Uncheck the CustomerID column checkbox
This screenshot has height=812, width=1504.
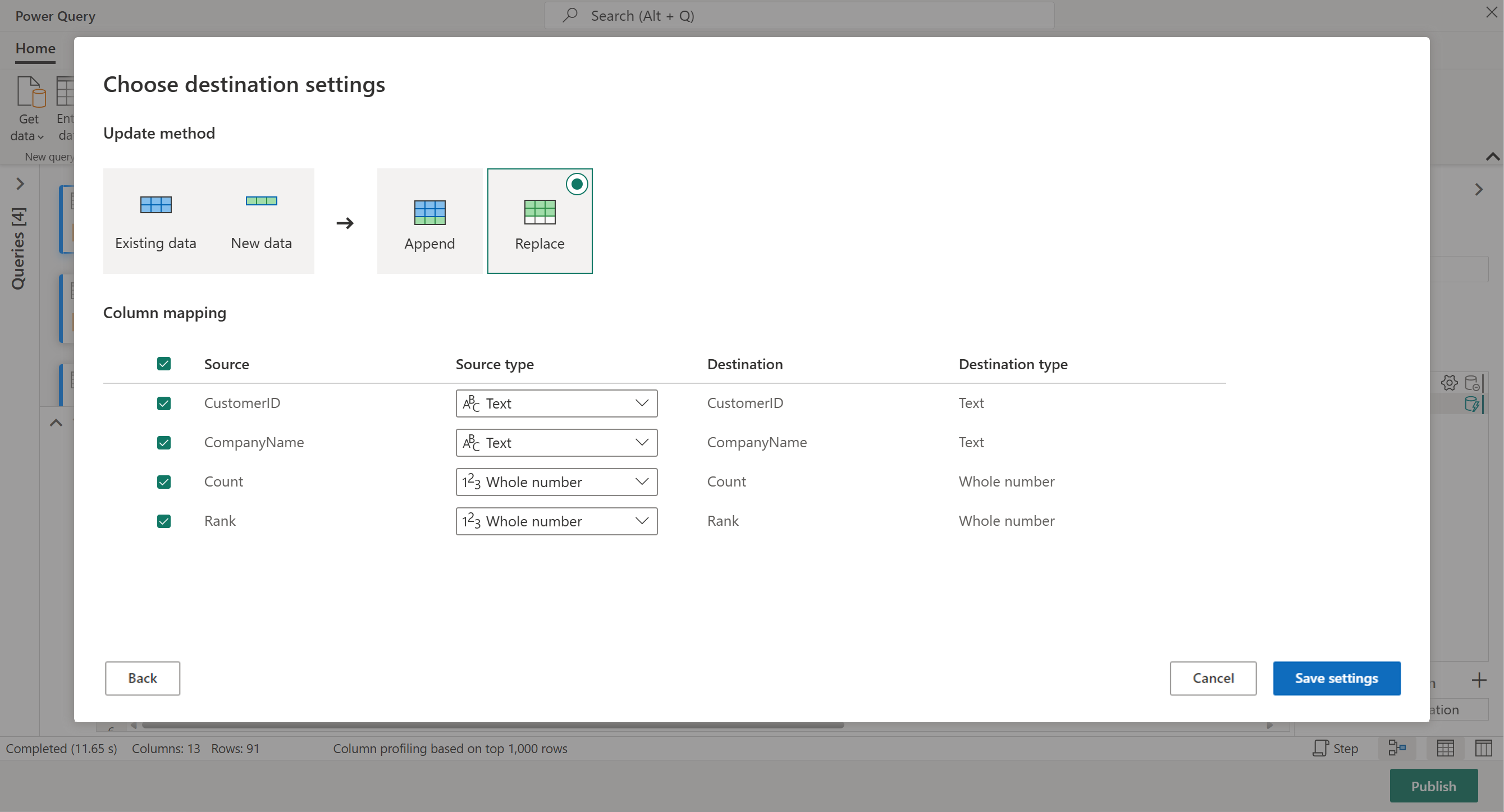coord(164,403)
